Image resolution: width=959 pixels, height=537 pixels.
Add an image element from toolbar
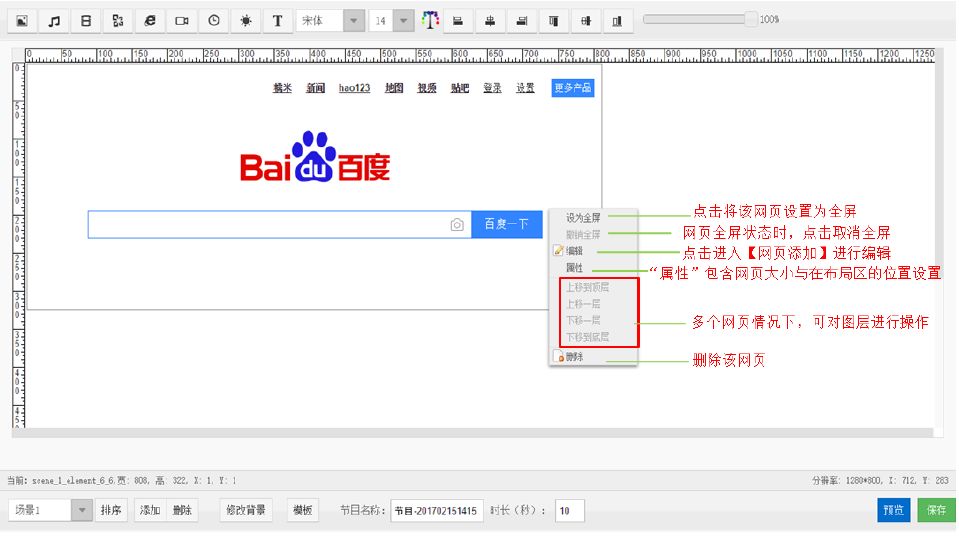[x=22, y=21]
